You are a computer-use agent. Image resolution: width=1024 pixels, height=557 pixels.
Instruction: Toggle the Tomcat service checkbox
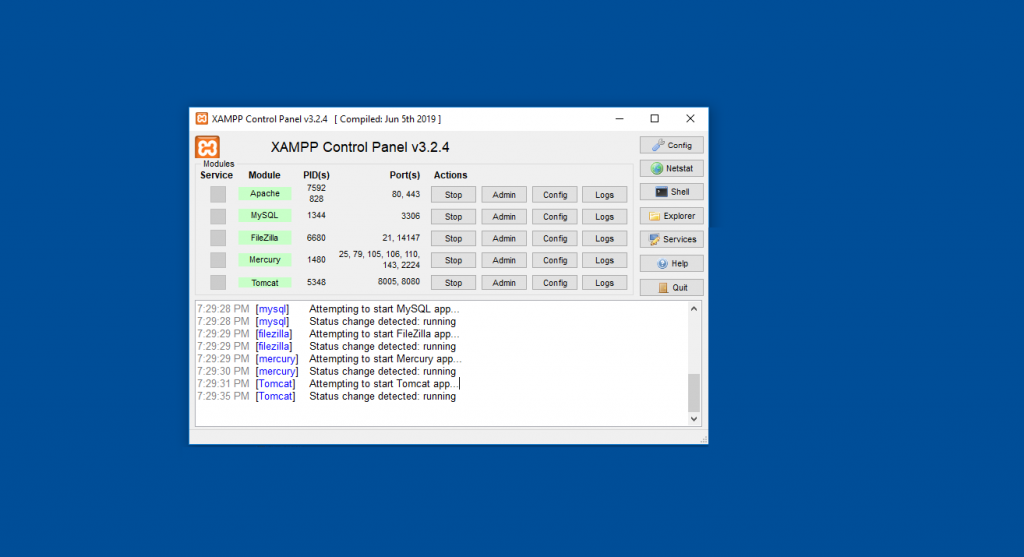point(217,282)
